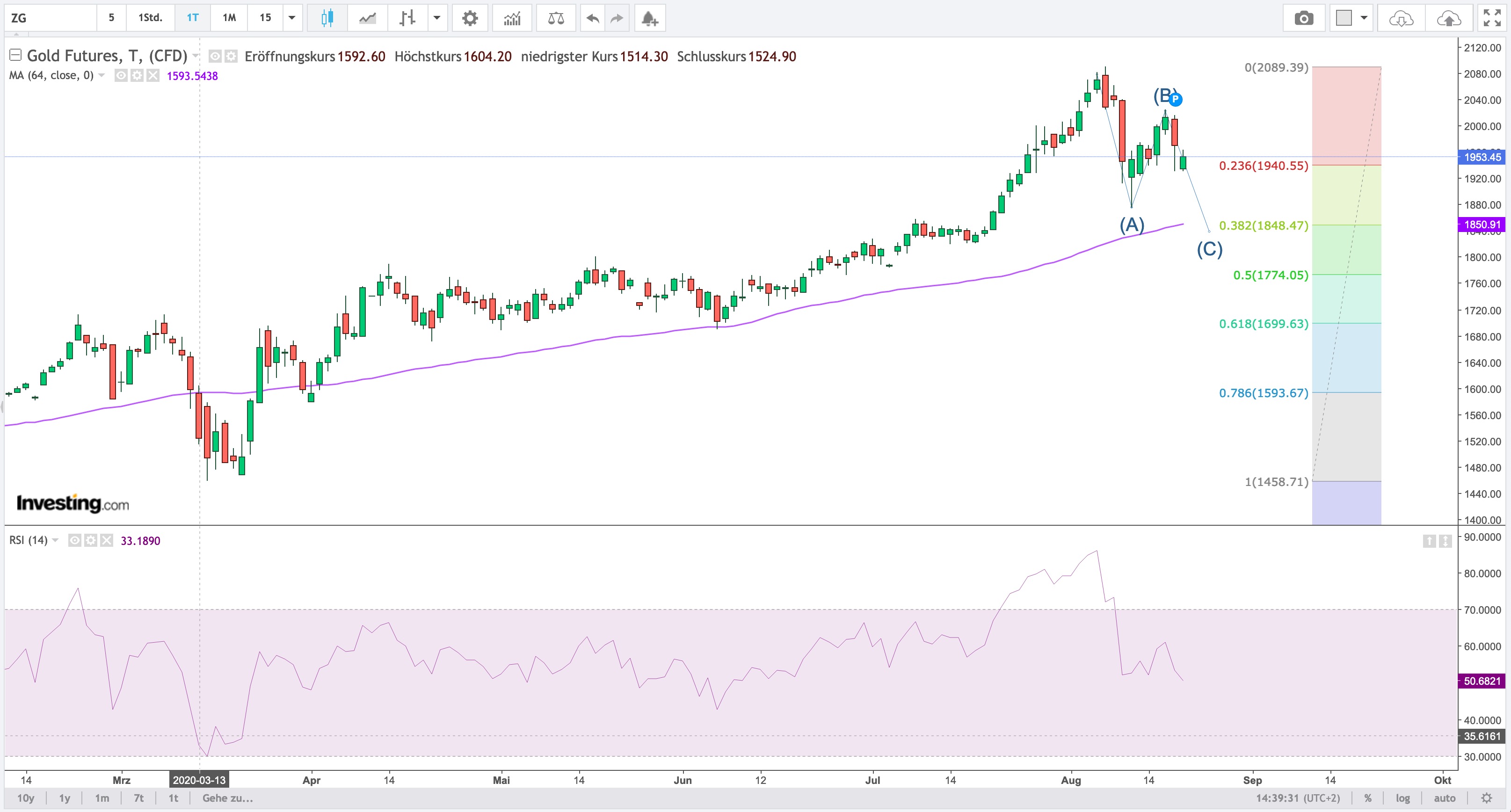The image size is (1511, 812).
Task: Open chart settings gear in toolbar
Action: click(469, 18)
